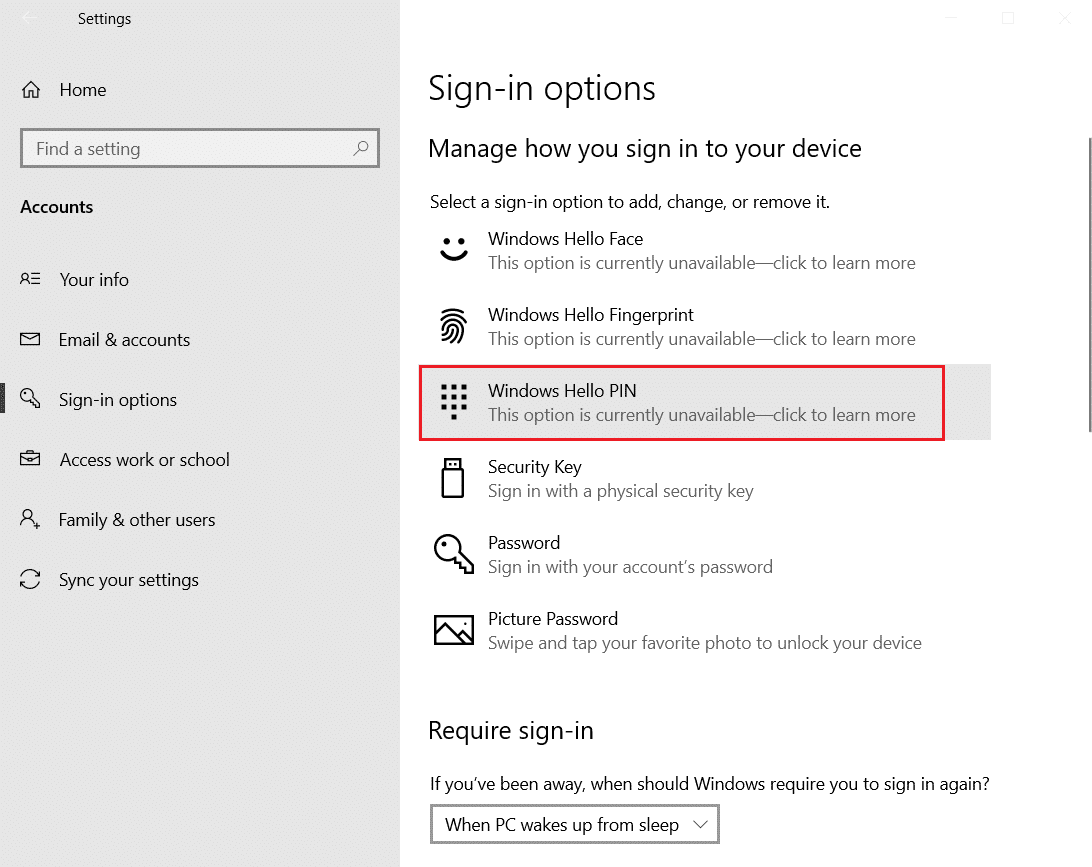1092x867 pixels.
Task: Click the Email & accounts envelope icon
Action: pyautogui.click(x=30, y=339)
